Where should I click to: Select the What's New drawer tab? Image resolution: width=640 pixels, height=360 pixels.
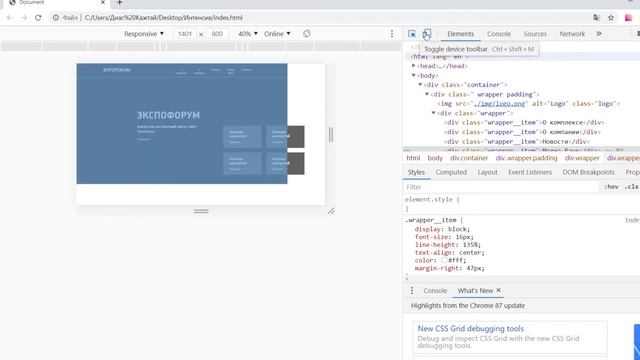coord(475,291)
